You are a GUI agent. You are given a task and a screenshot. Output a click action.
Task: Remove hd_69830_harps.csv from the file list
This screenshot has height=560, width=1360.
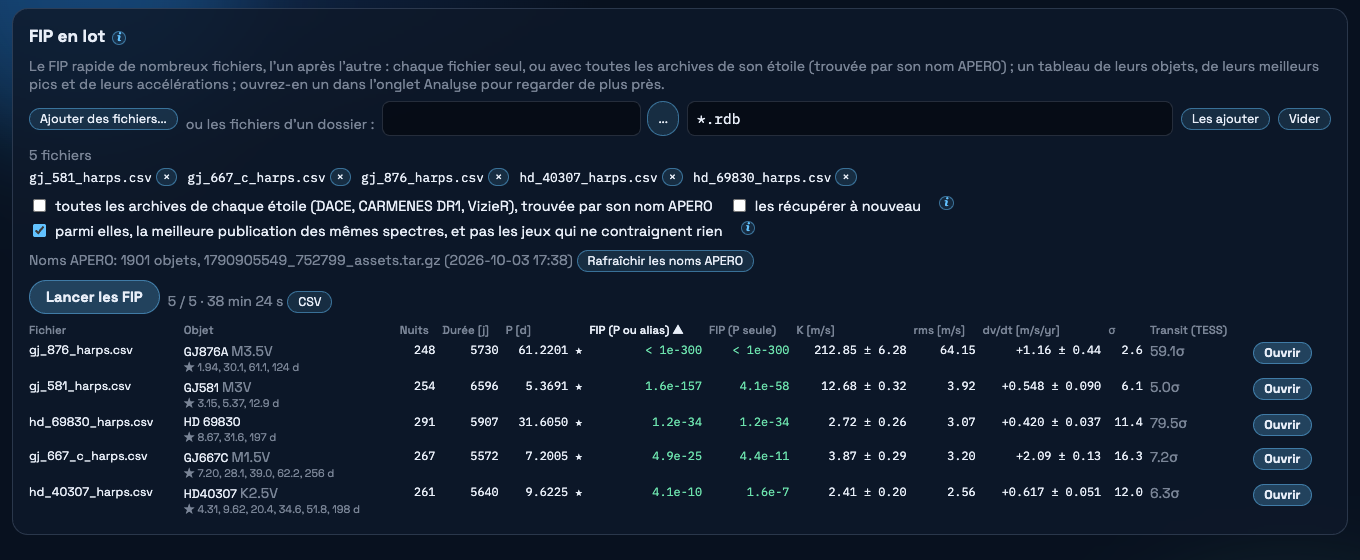tap(847, 177)
